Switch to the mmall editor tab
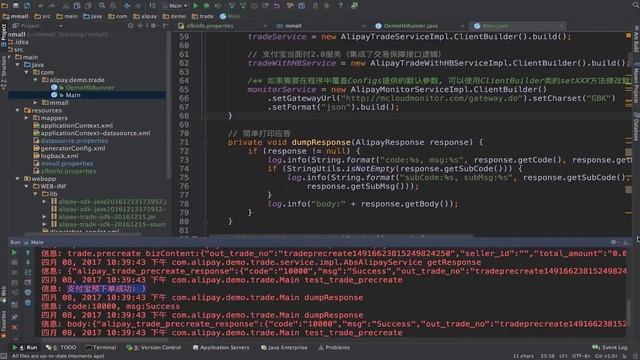Viewport: 640px width, 360px height. [321, 26]
